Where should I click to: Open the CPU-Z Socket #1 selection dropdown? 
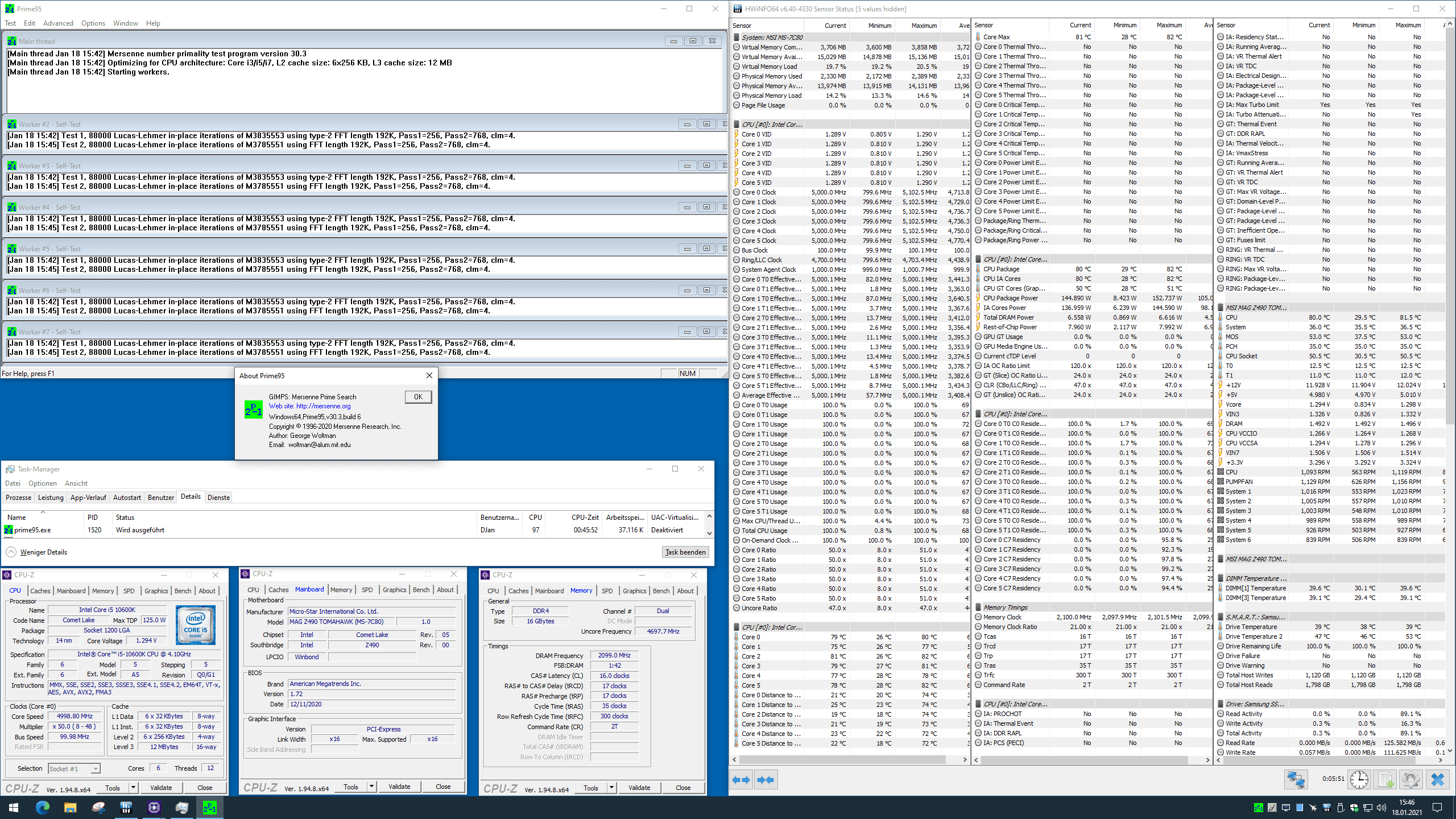75,768
